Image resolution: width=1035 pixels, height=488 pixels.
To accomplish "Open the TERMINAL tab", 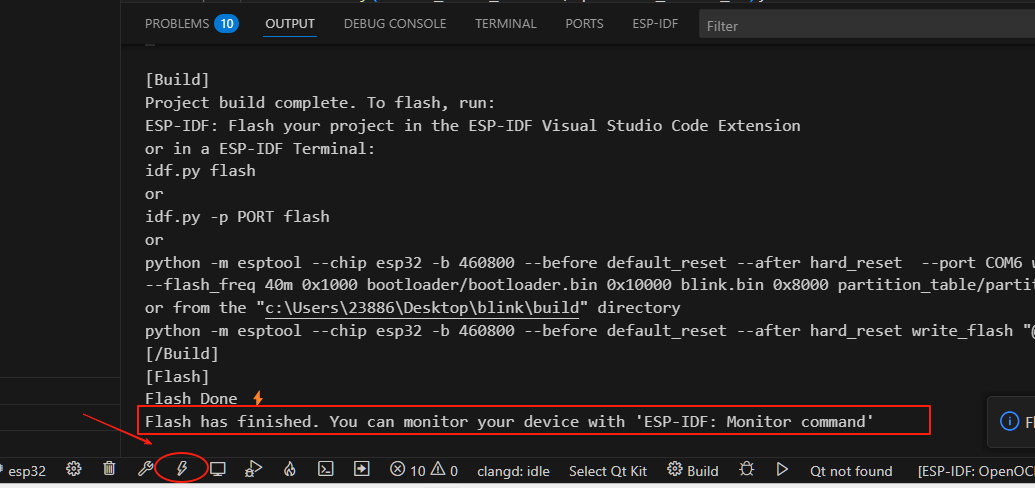I will point(506,24).
